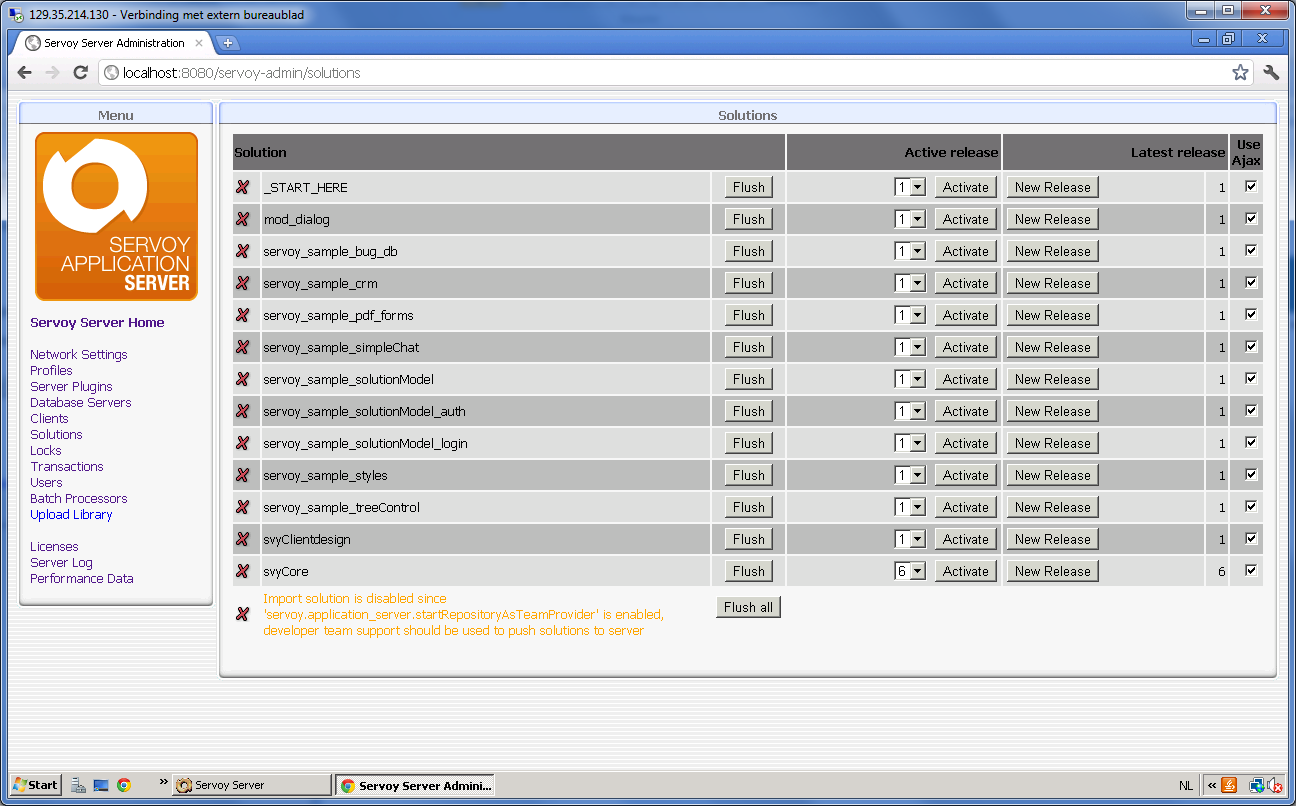
Task: Click red X for servoy_sample_solutionModel_login
Action: 242,443
